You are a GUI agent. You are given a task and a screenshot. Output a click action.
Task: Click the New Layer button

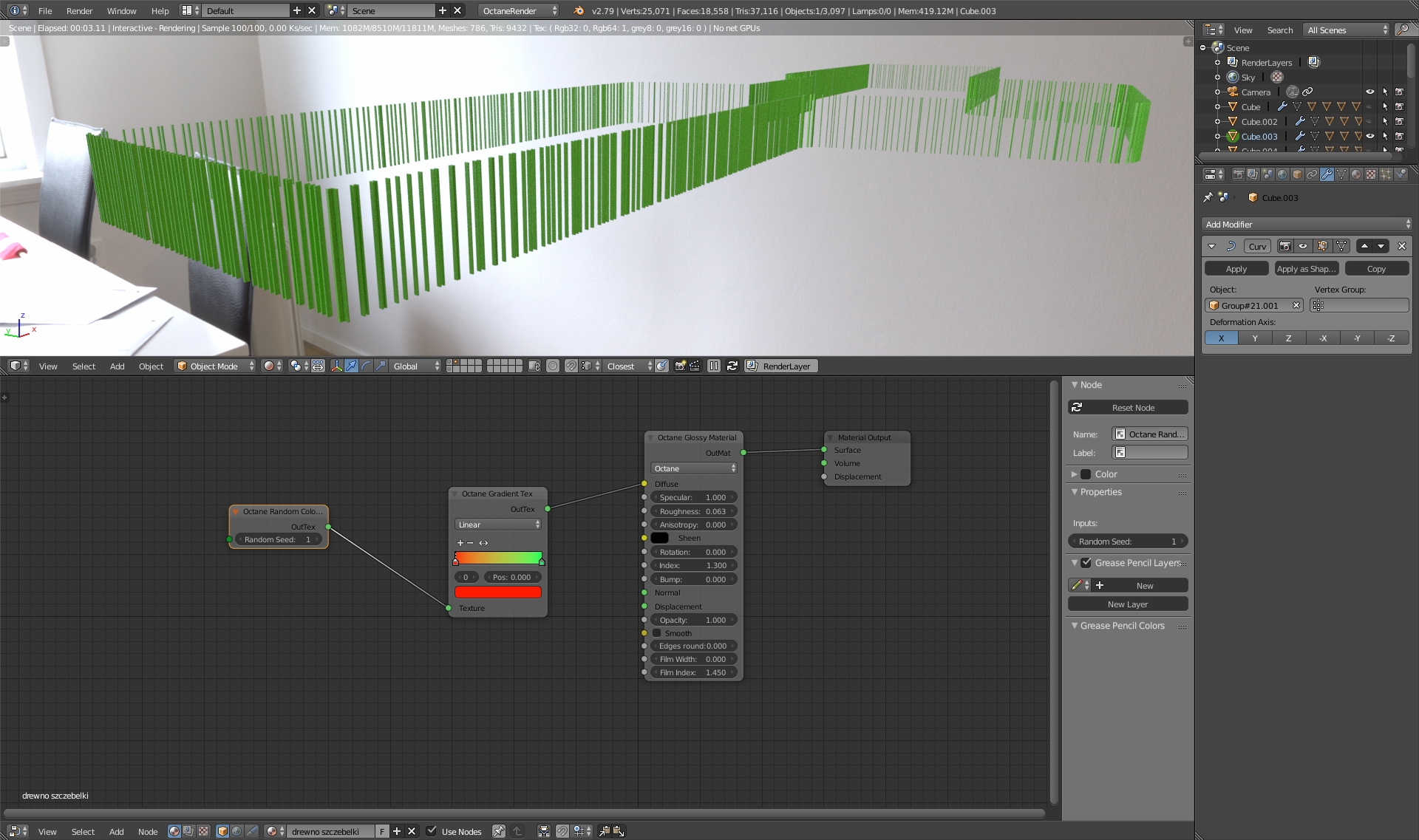1127,604
